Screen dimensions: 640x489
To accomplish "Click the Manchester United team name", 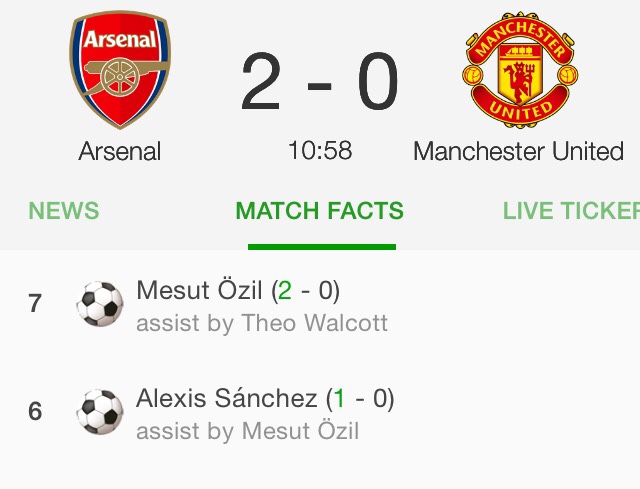I will pos(518,152).
